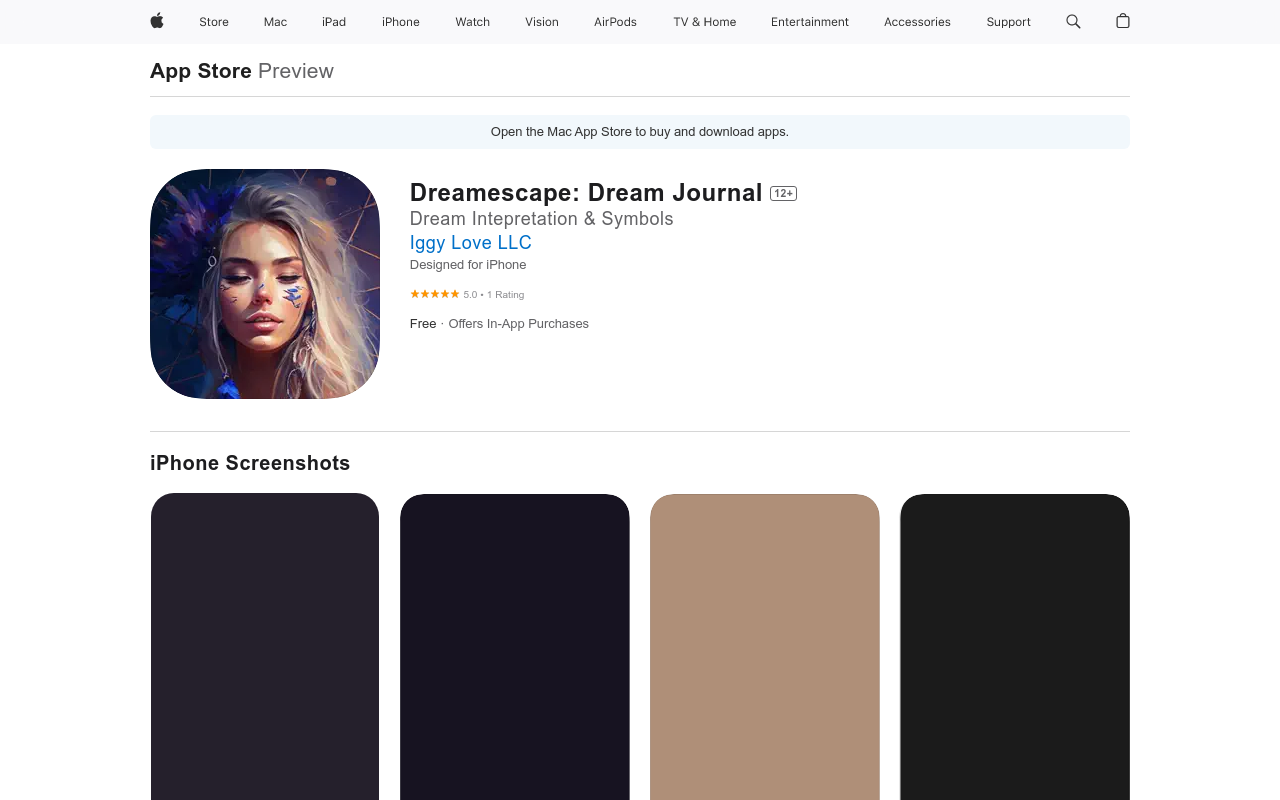The width and height of the screenshot is (1280, 800).
Task: Click the iPhone Screenshots heading
Action: [250, 463]
